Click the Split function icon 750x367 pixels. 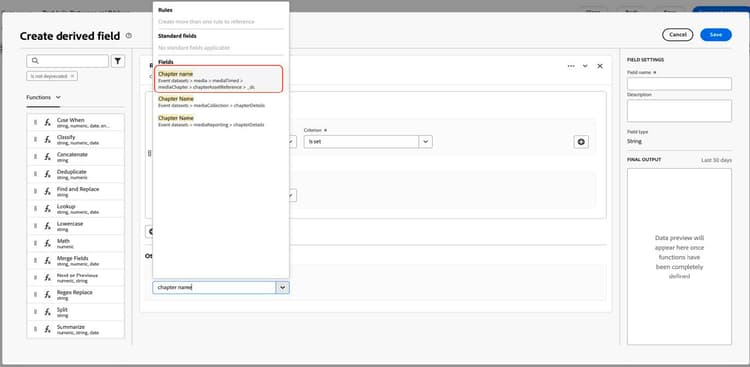pos(47,311)
